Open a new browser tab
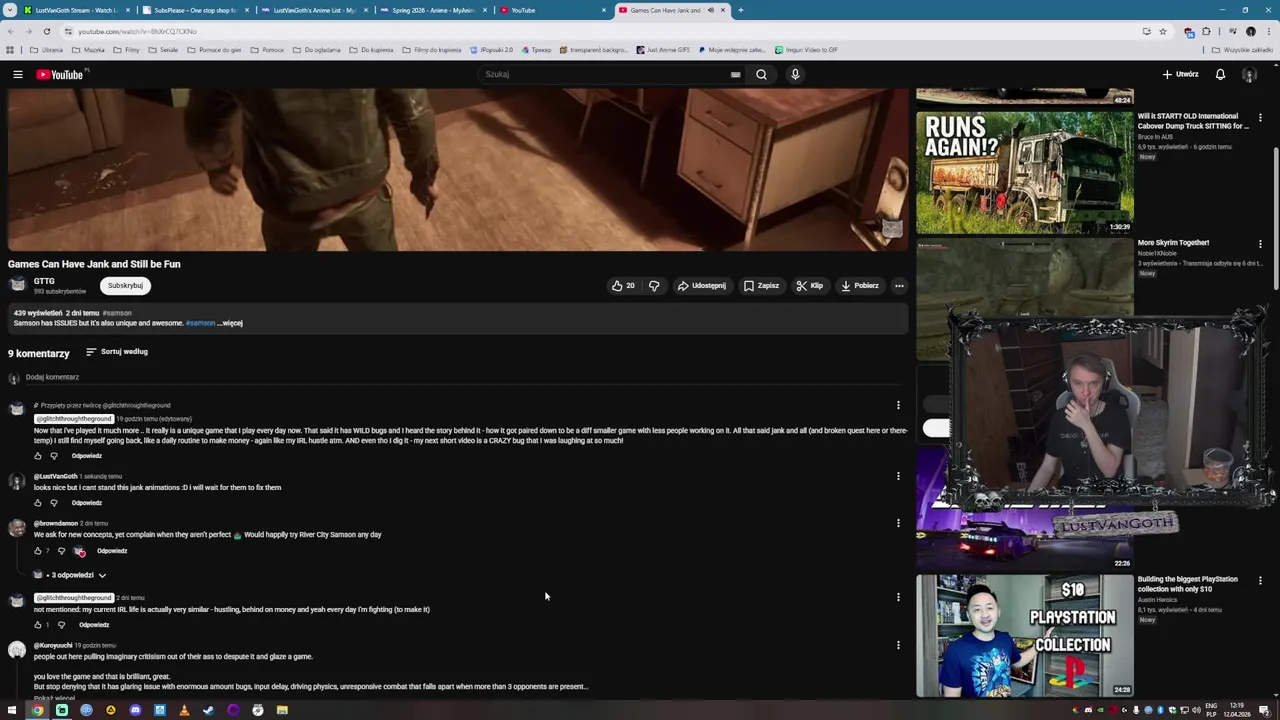Viewport: 1280px width, 720px height. click(x=740, y=10)
